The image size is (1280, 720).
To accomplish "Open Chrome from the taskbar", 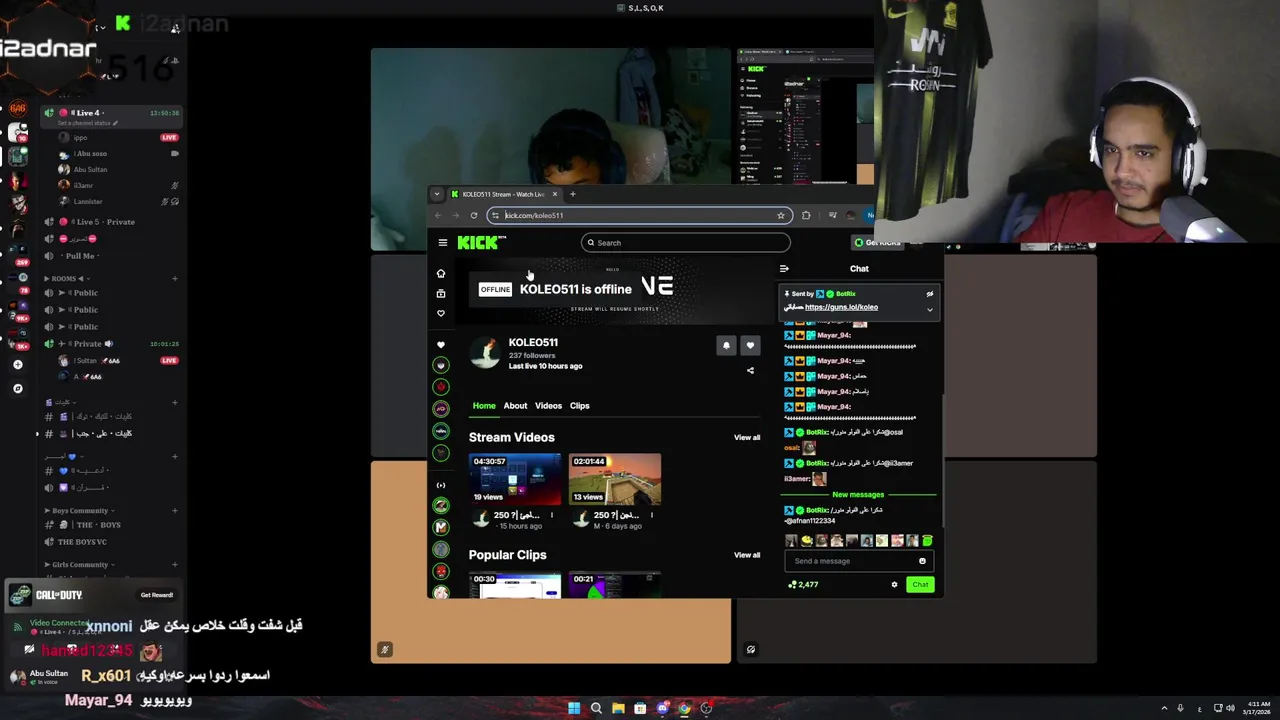I will [x=684, y=708].
